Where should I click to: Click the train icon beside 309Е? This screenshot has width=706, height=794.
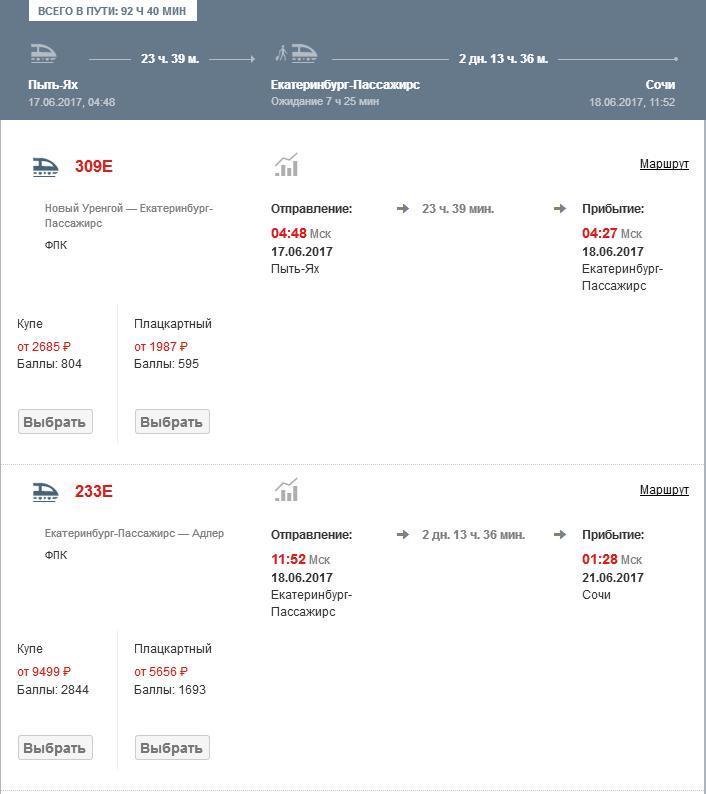(x=45, y=167)
